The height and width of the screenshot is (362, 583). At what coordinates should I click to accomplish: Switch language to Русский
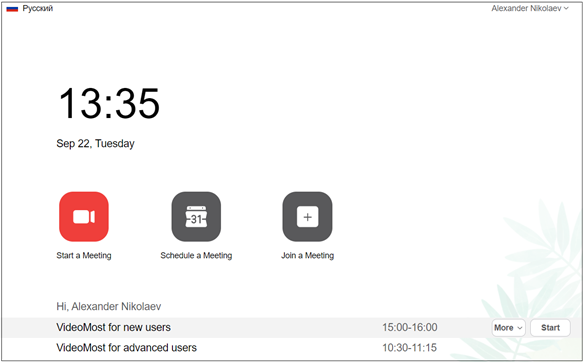pyautogui.click(x=38, y=8)
